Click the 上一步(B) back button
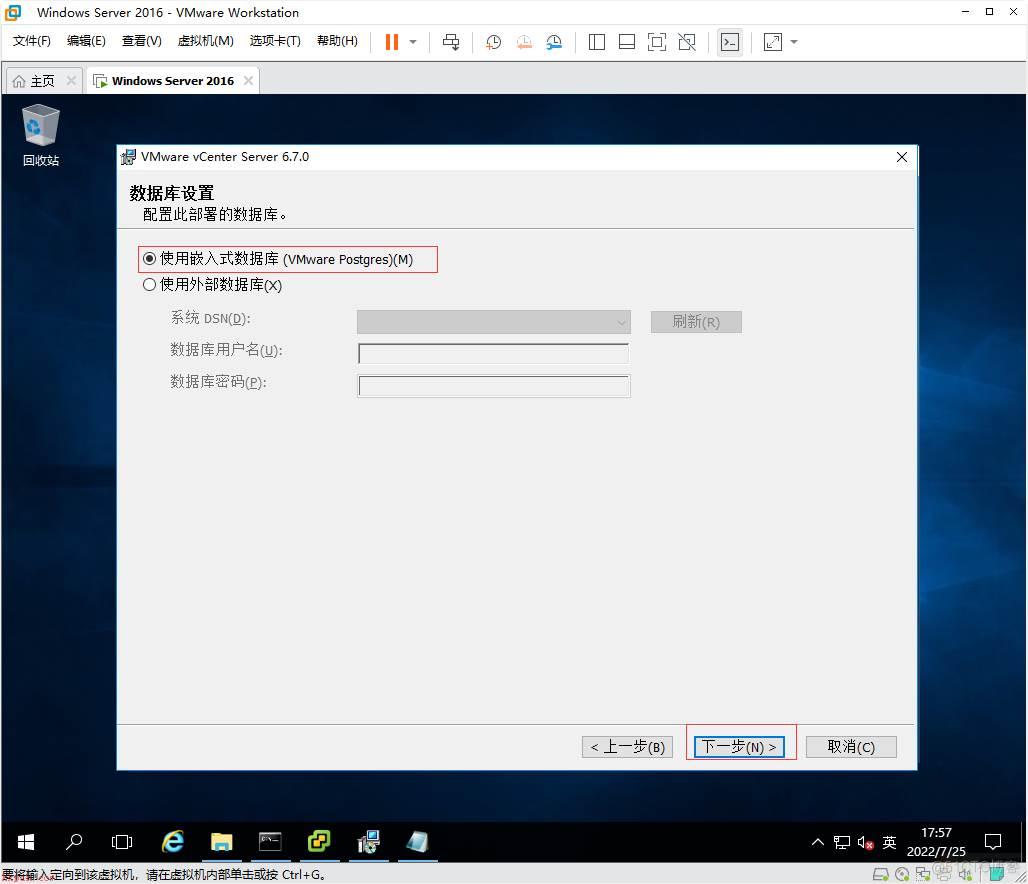The width and height of the screenshot is (1028, 884). click(x=627, y=747)
